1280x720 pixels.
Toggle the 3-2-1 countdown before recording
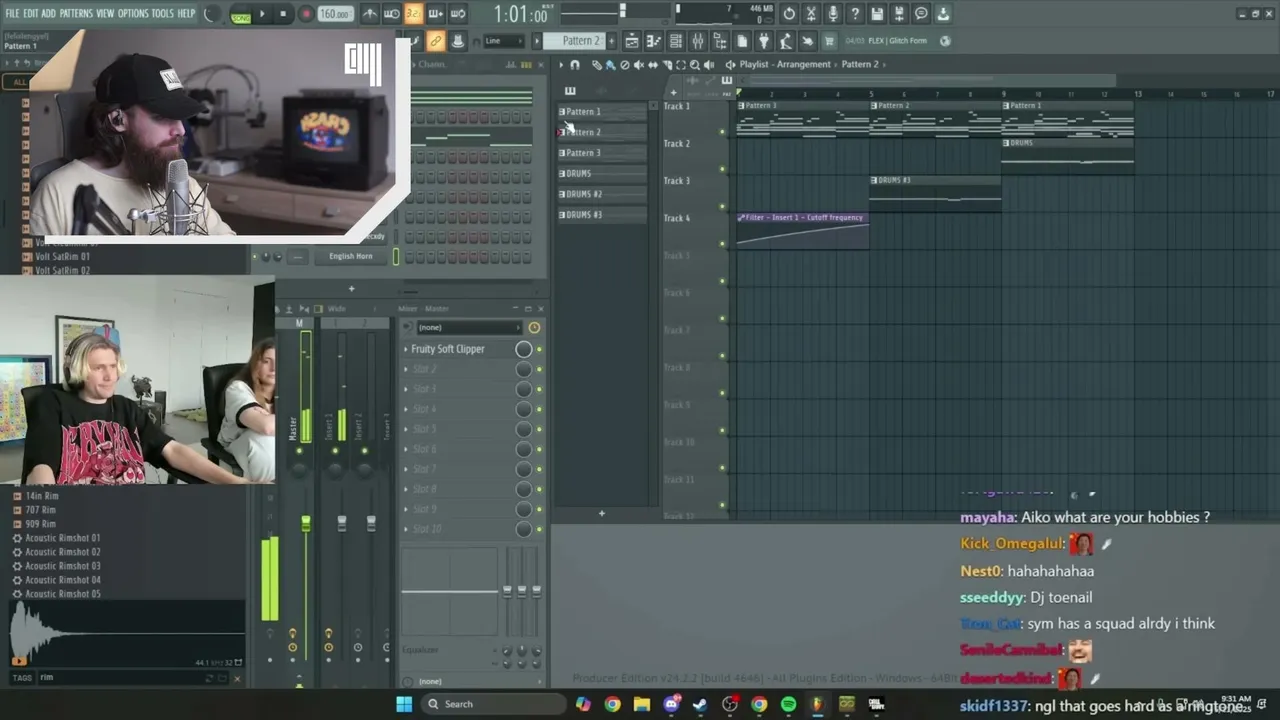point(414,14)
